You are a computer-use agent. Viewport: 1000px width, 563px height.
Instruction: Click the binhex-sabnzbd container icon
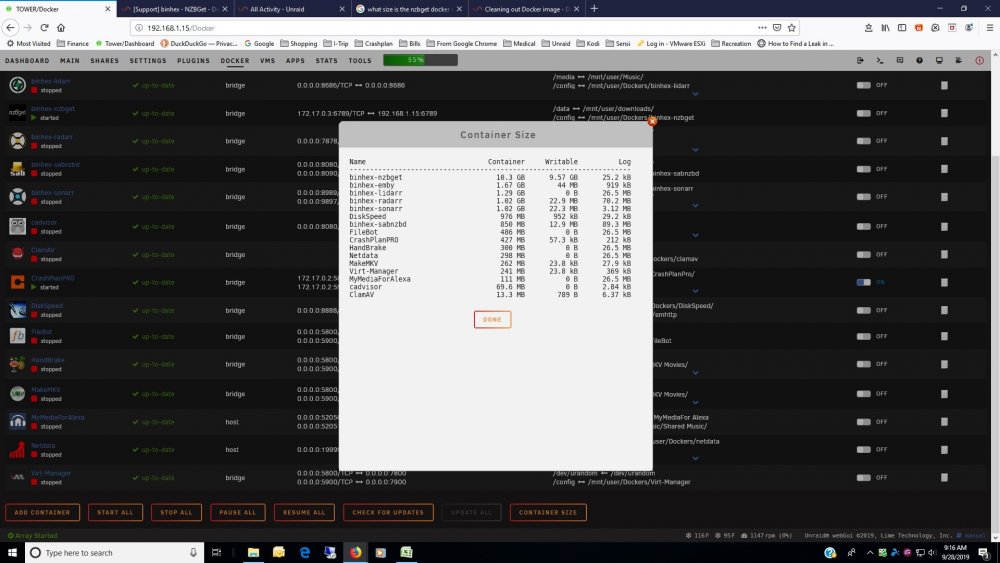point(17,169)
